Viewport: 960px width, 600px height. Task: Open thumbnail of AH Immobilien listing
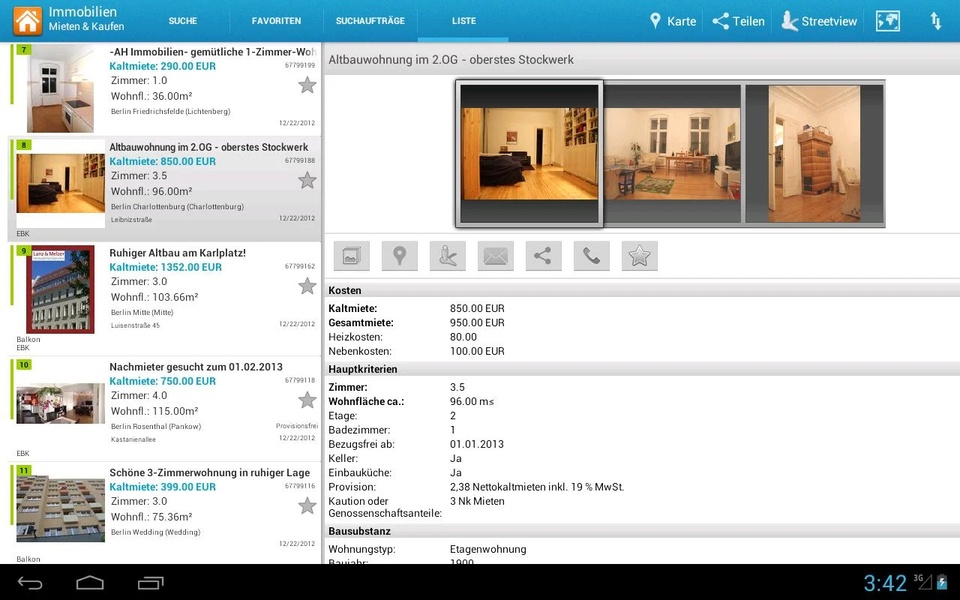tap(60, 89)
